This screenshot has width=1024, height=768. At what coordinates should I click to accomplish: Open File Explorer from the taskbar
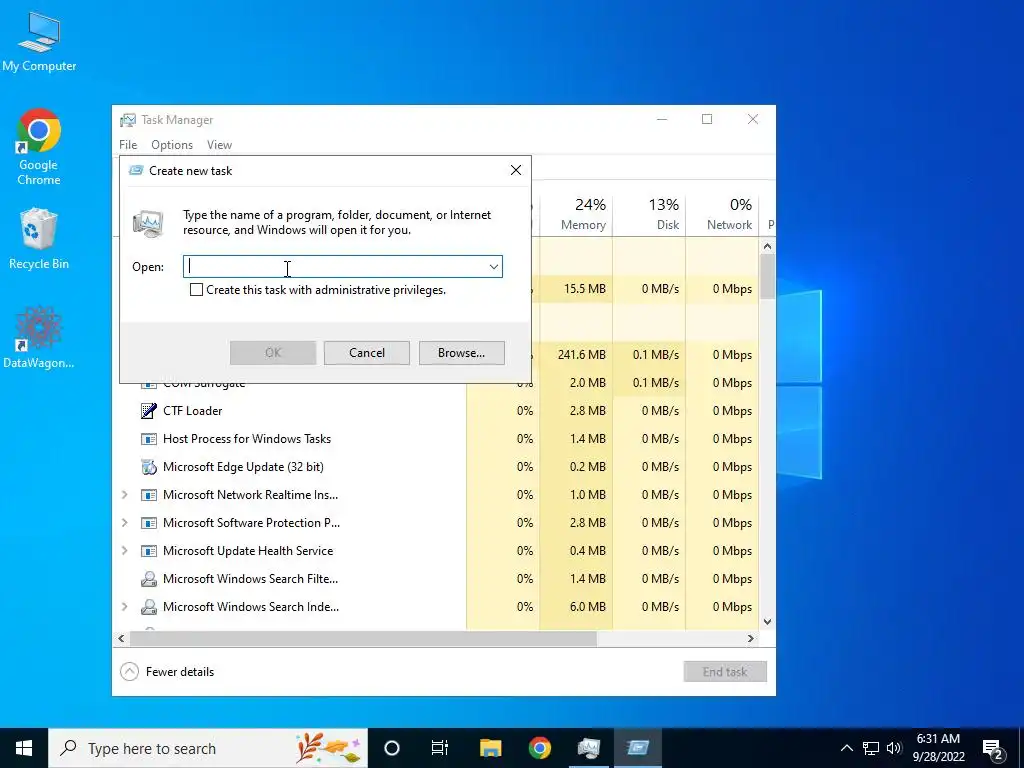pos(490,748)
